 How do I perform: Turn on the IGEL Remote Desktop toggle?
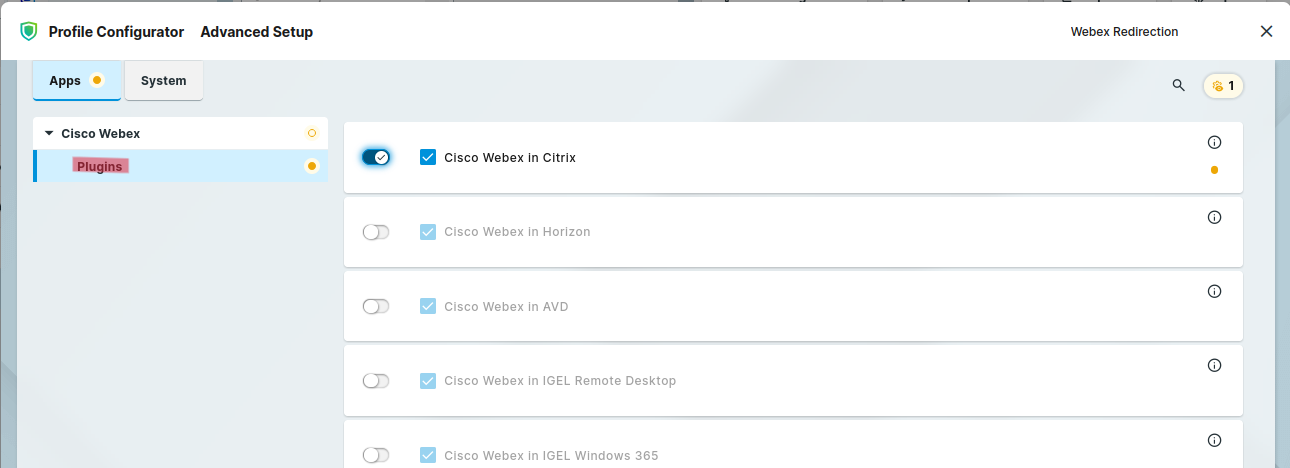[376, 381]
